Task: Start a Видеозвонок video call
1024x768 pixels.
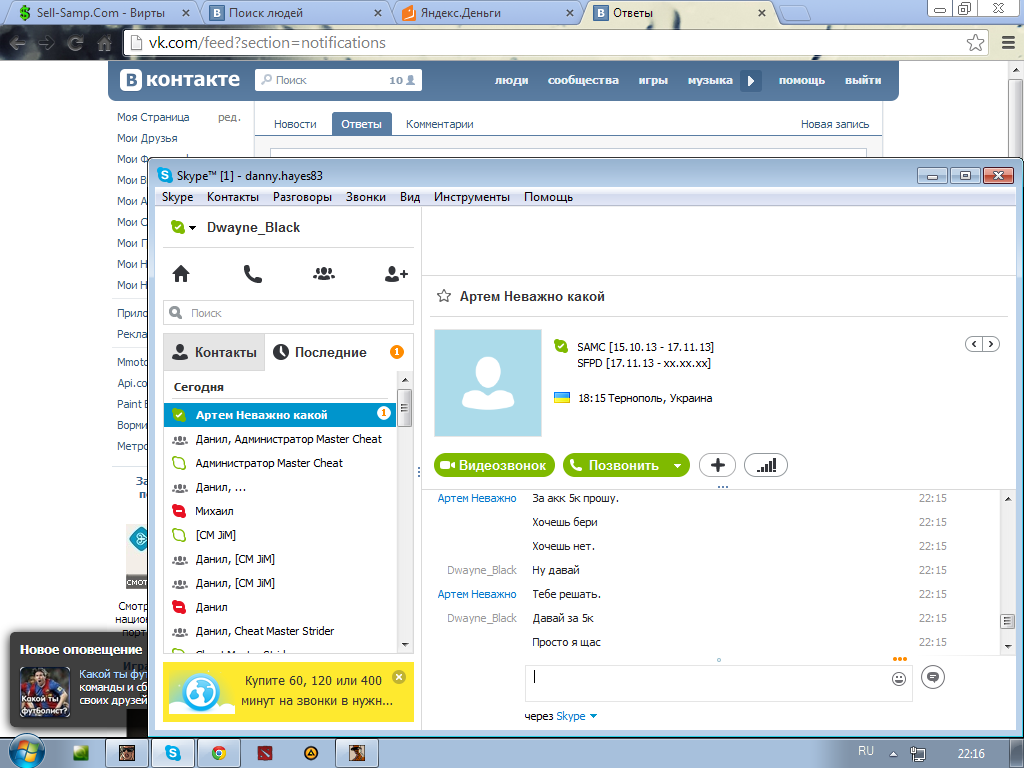Action: [494, 466]
